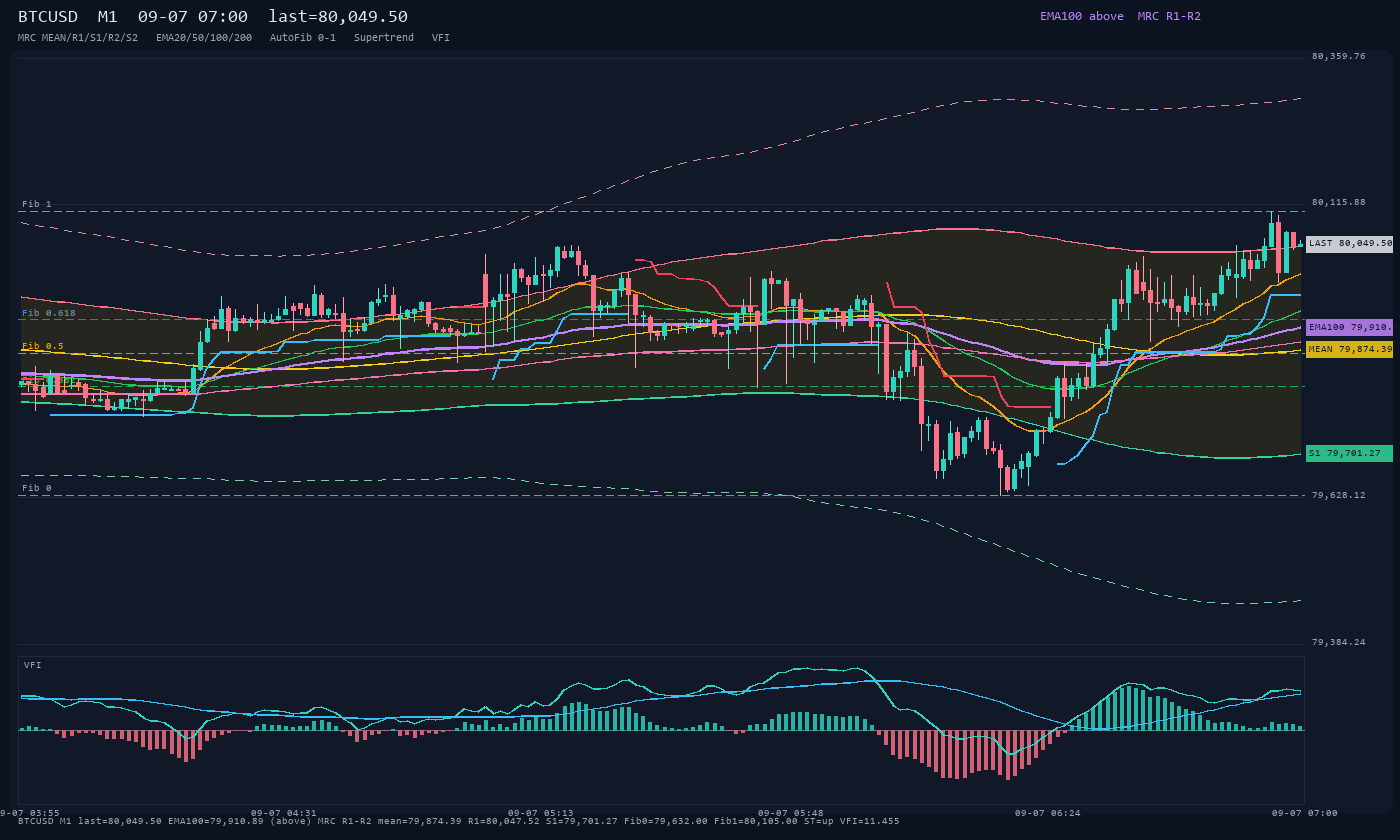The width and height of the screenshot is (1400, 840).
Task: Click the LAST 80,049.50 price tag
Action: pos(1350,243)
